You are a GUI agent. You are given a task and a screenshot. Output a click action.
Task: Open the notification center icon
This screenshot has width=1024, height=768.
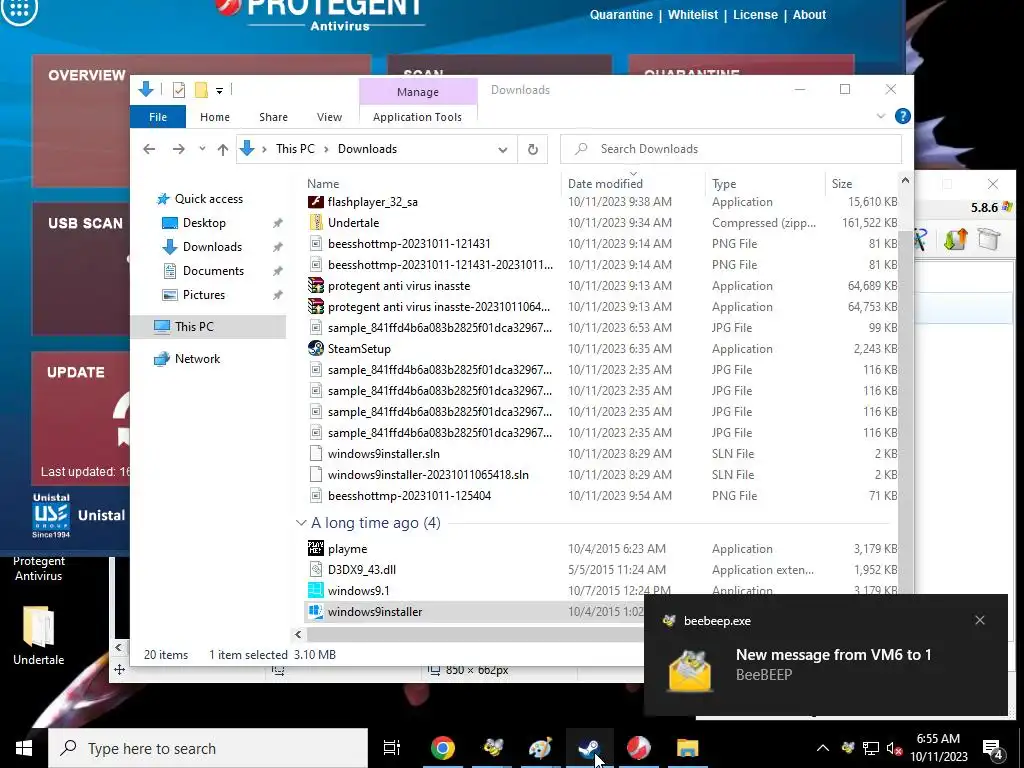(x=993, y=749)
